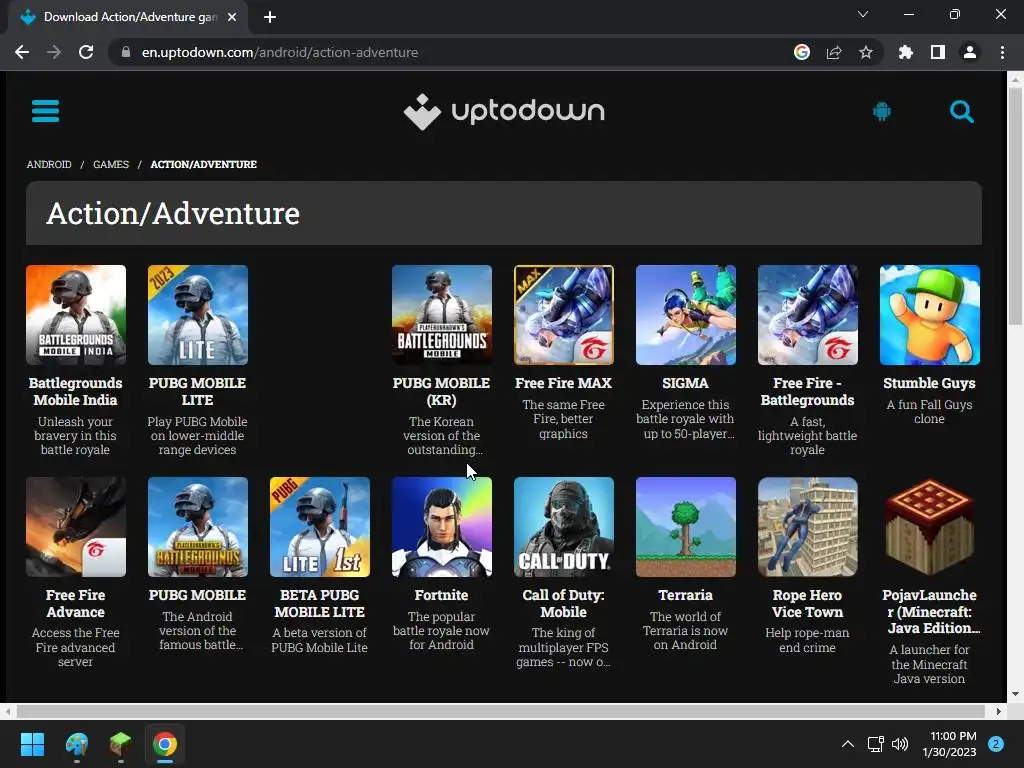Viewport: 1024px width, 768px height.
Task: Open the network tray icon
Action: [x=875, y=744]
